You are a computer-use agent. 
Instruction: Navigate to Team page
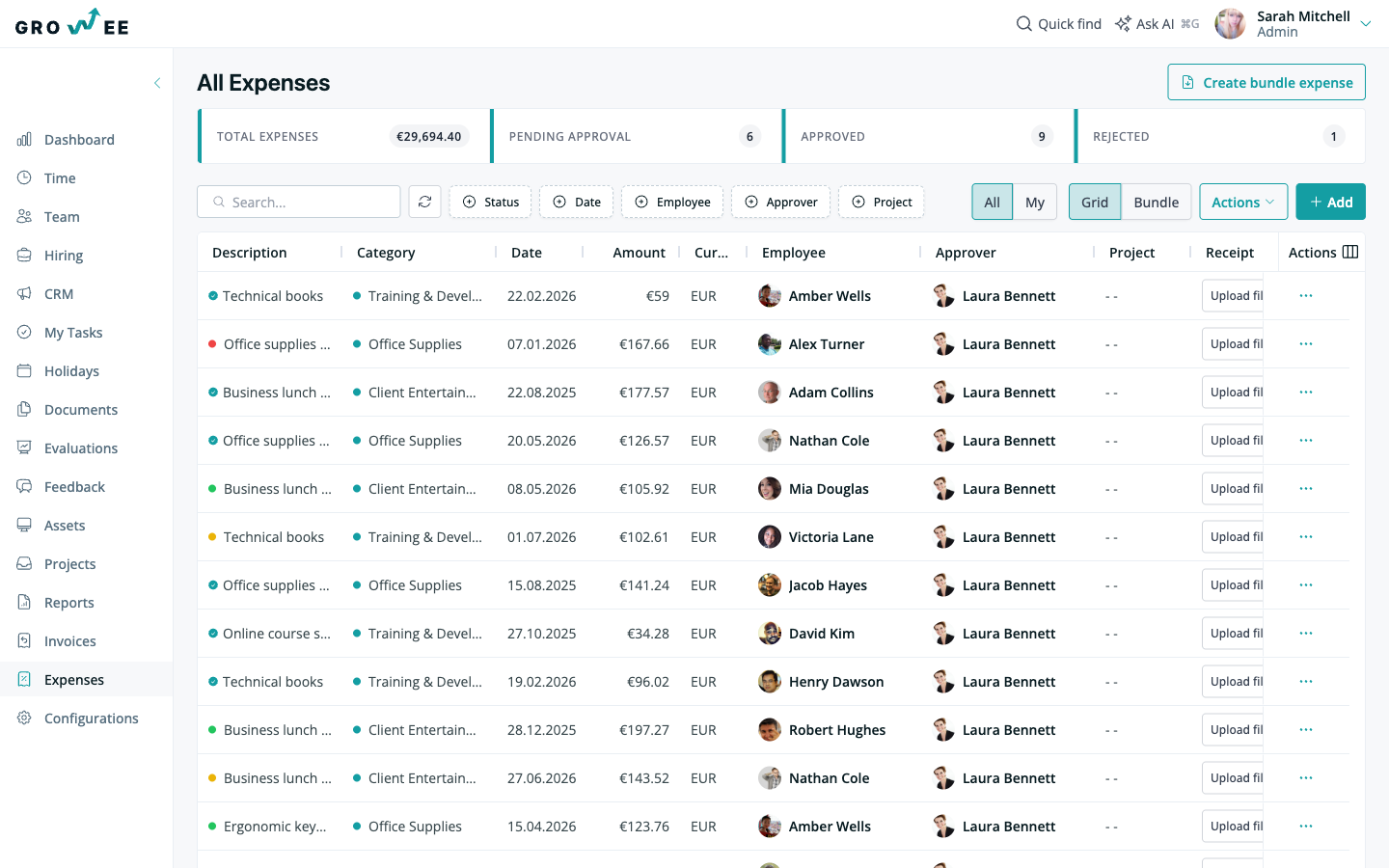87,217
